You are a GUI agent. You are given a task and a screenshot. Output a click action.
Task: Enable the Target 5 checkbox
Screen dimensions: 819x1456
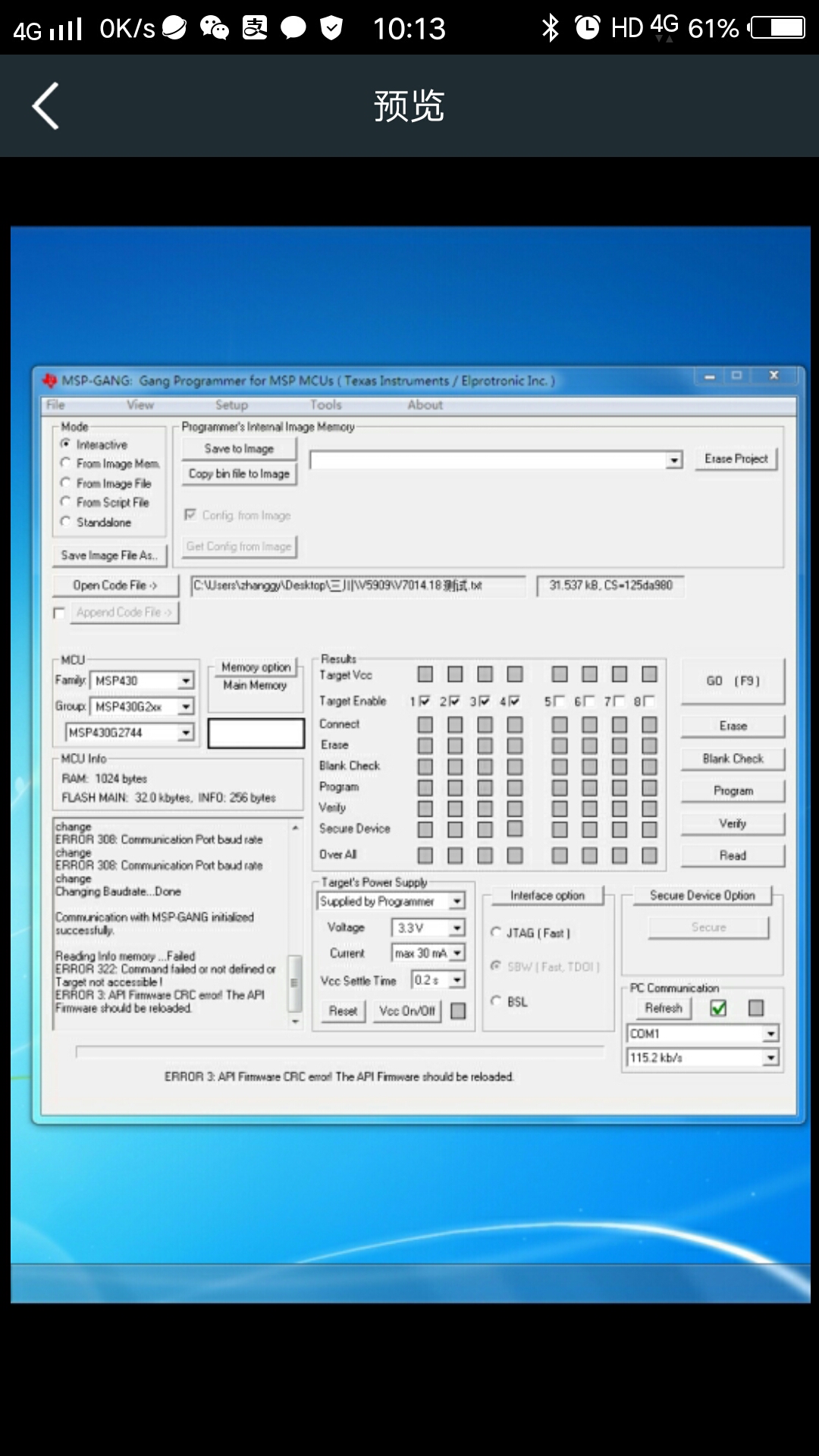pyautogui.click(x=559, y=701)
